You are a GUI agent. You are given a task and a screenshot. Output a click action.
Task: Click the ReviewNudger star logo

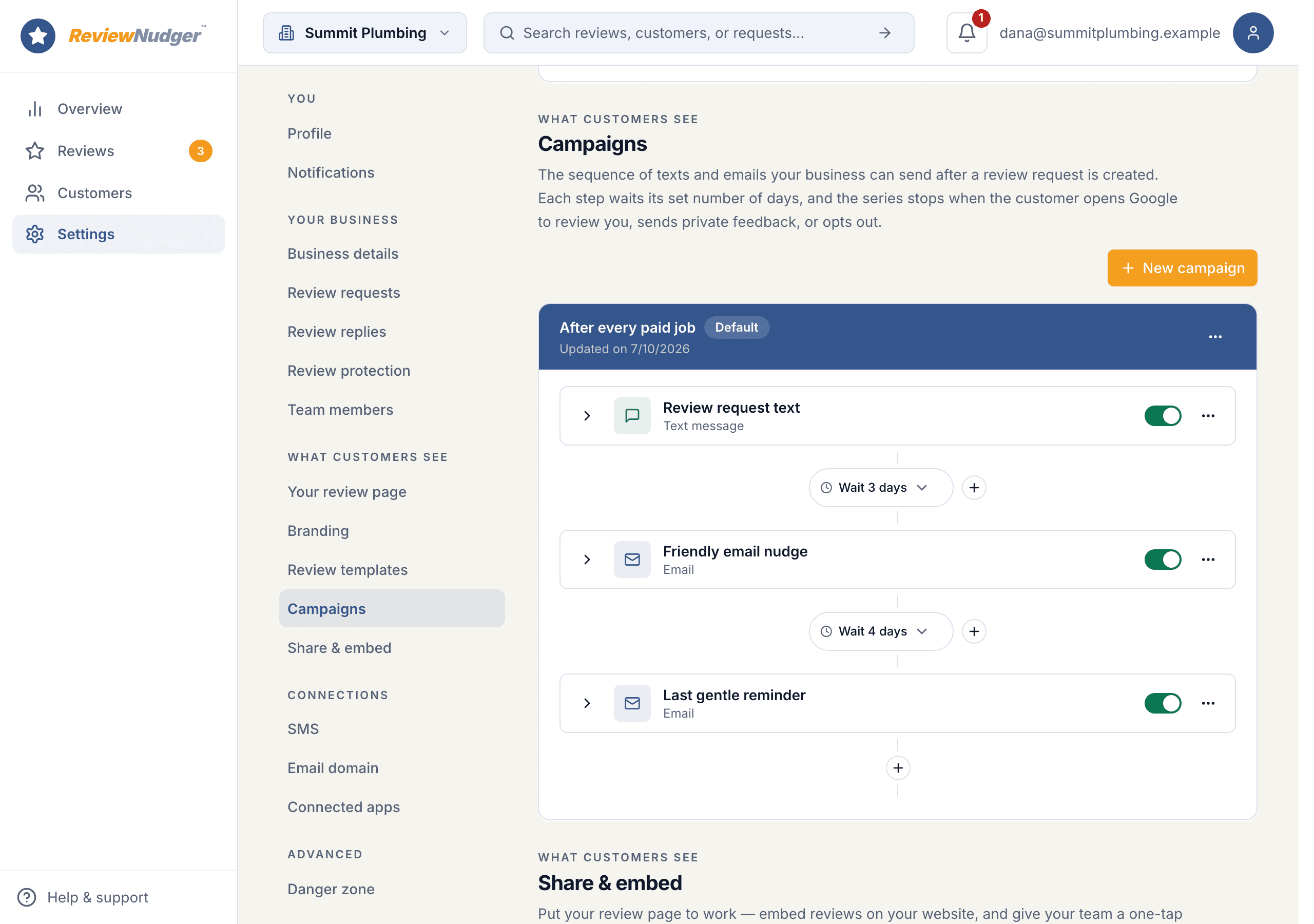click(38, 35)
